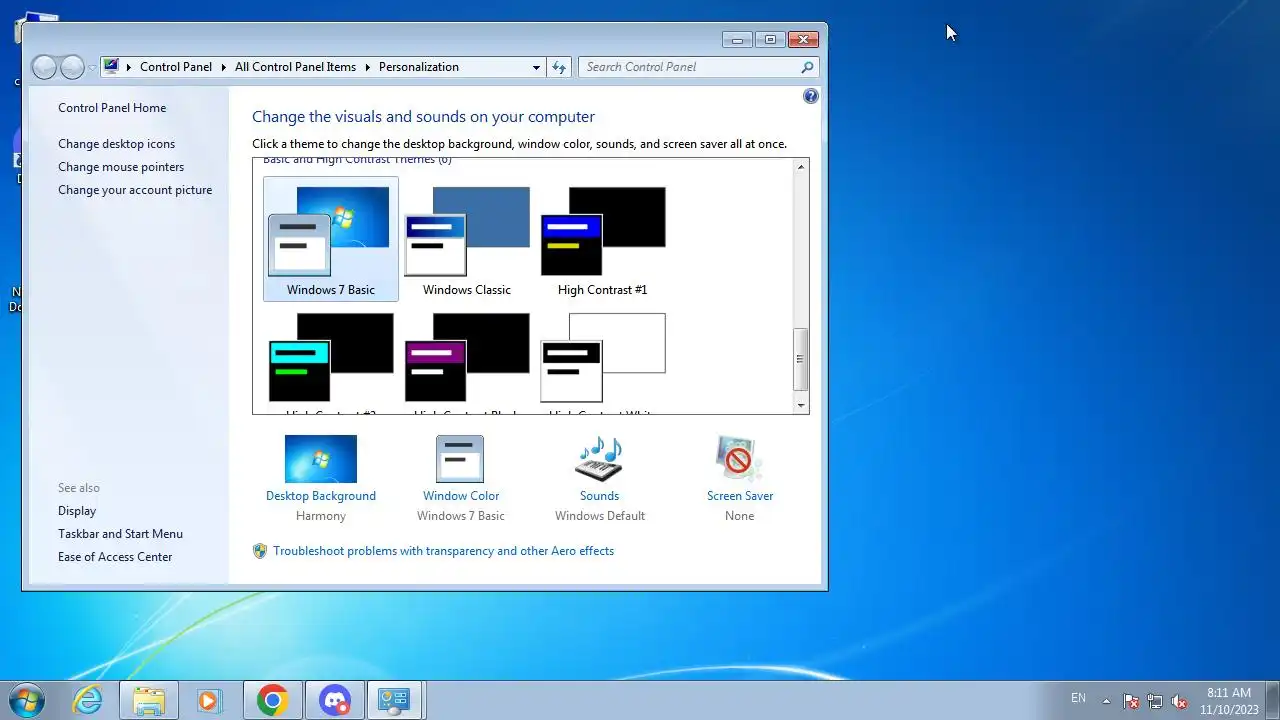Viewport: 1280px width, 720px height.
Task: Open the Sounds settings icon
Action: tap(600, 459)
